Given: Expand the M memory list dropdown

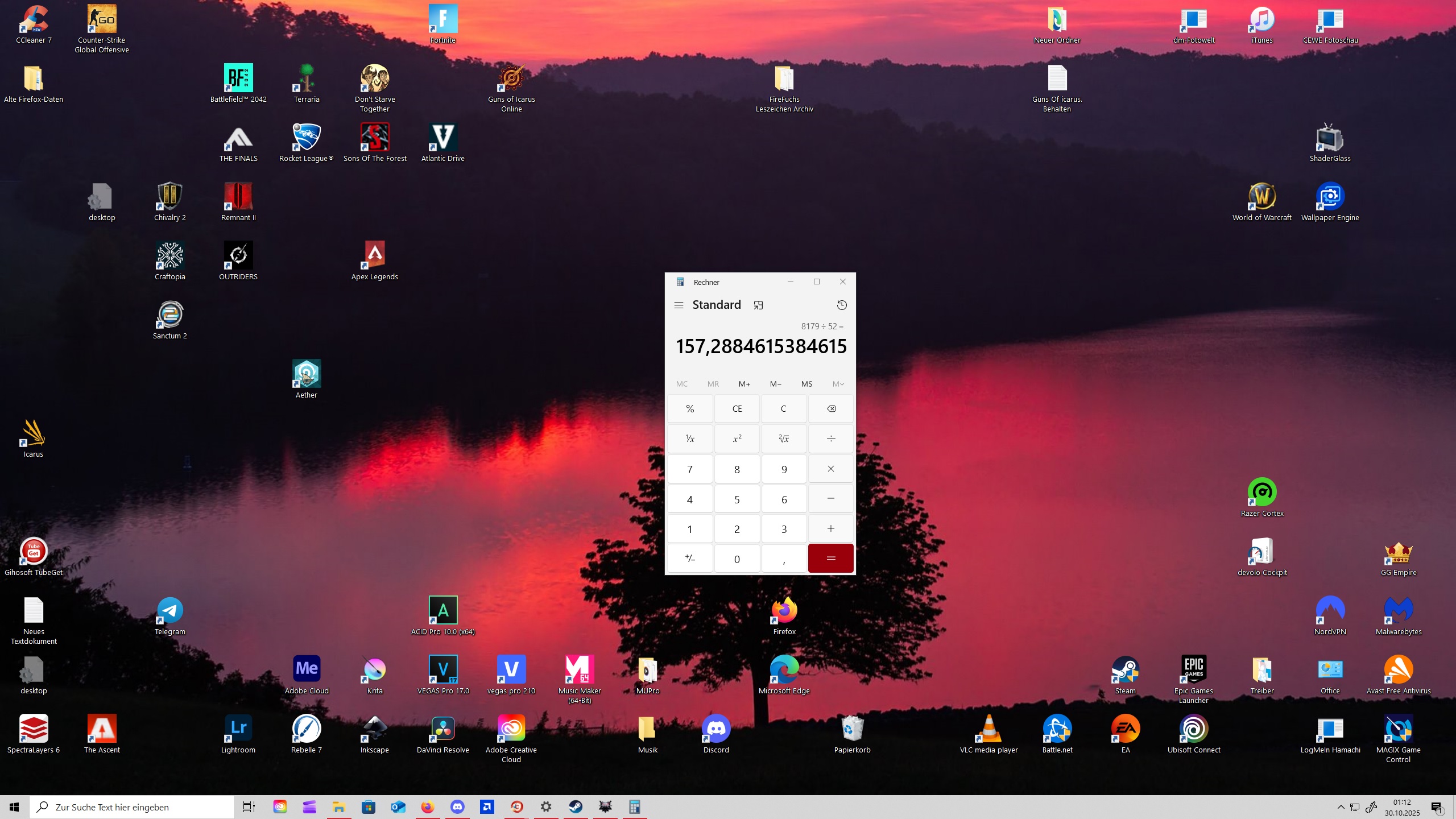Looking at the screenshot, I should (x=838, y=384).
